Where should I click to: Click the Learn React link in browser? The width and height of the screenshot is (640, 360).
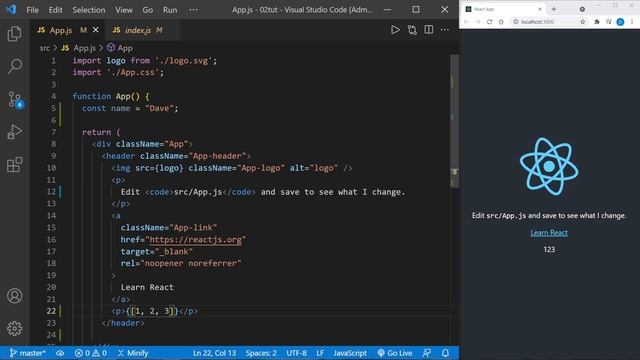pos(549,233)
